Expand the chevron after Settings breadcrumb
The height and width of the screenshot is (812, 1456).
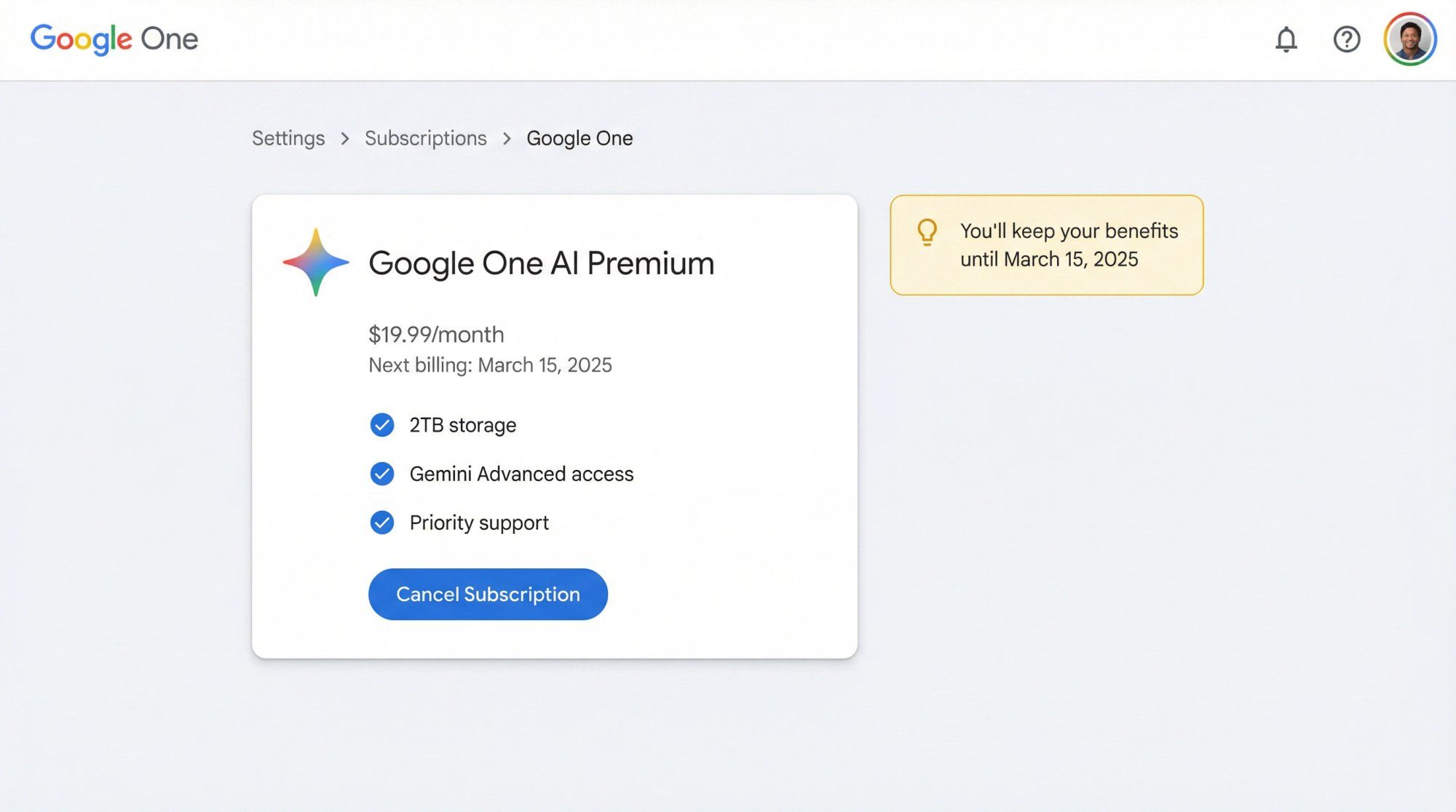point(344,138)
